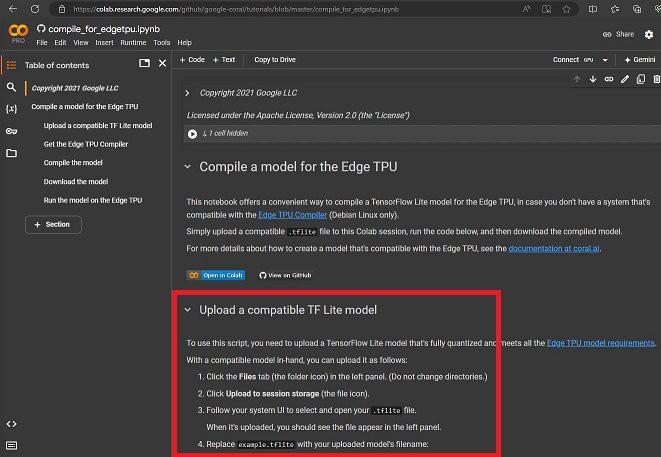Open settings gear icon
661x457 pixels.
click(649, 35)
